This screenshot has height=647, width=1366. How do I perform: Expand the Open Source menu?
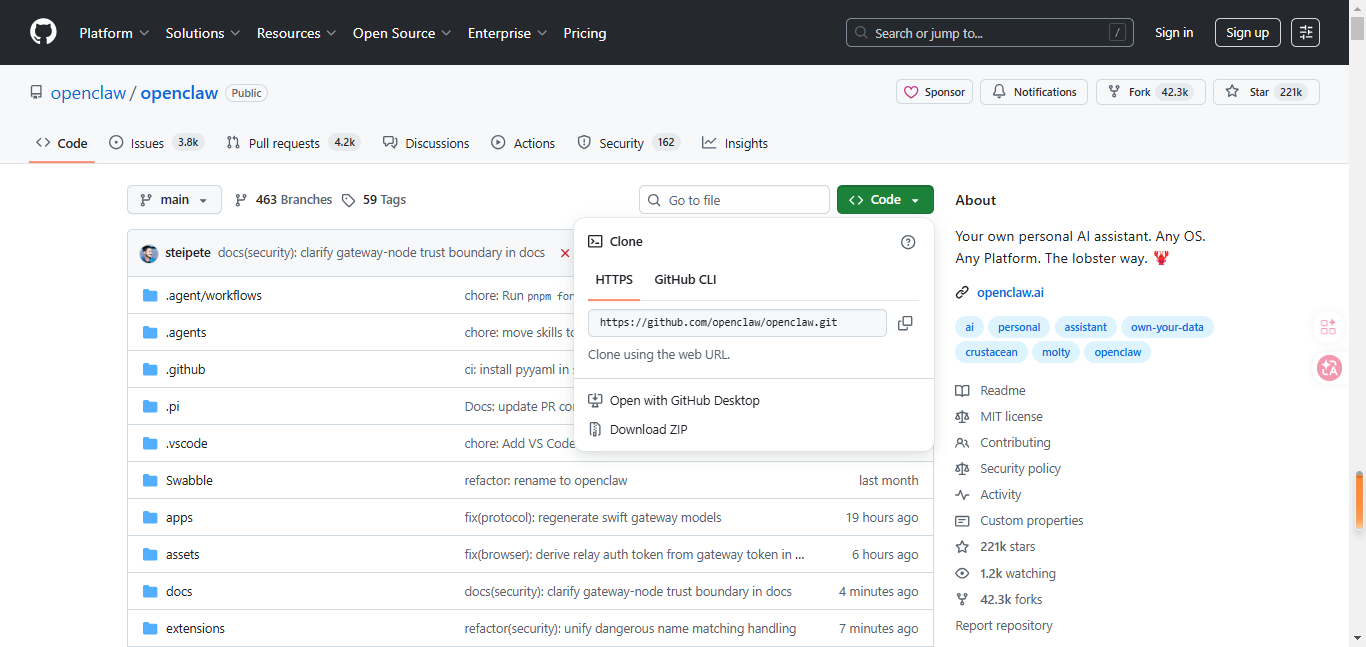pos(402,33)
